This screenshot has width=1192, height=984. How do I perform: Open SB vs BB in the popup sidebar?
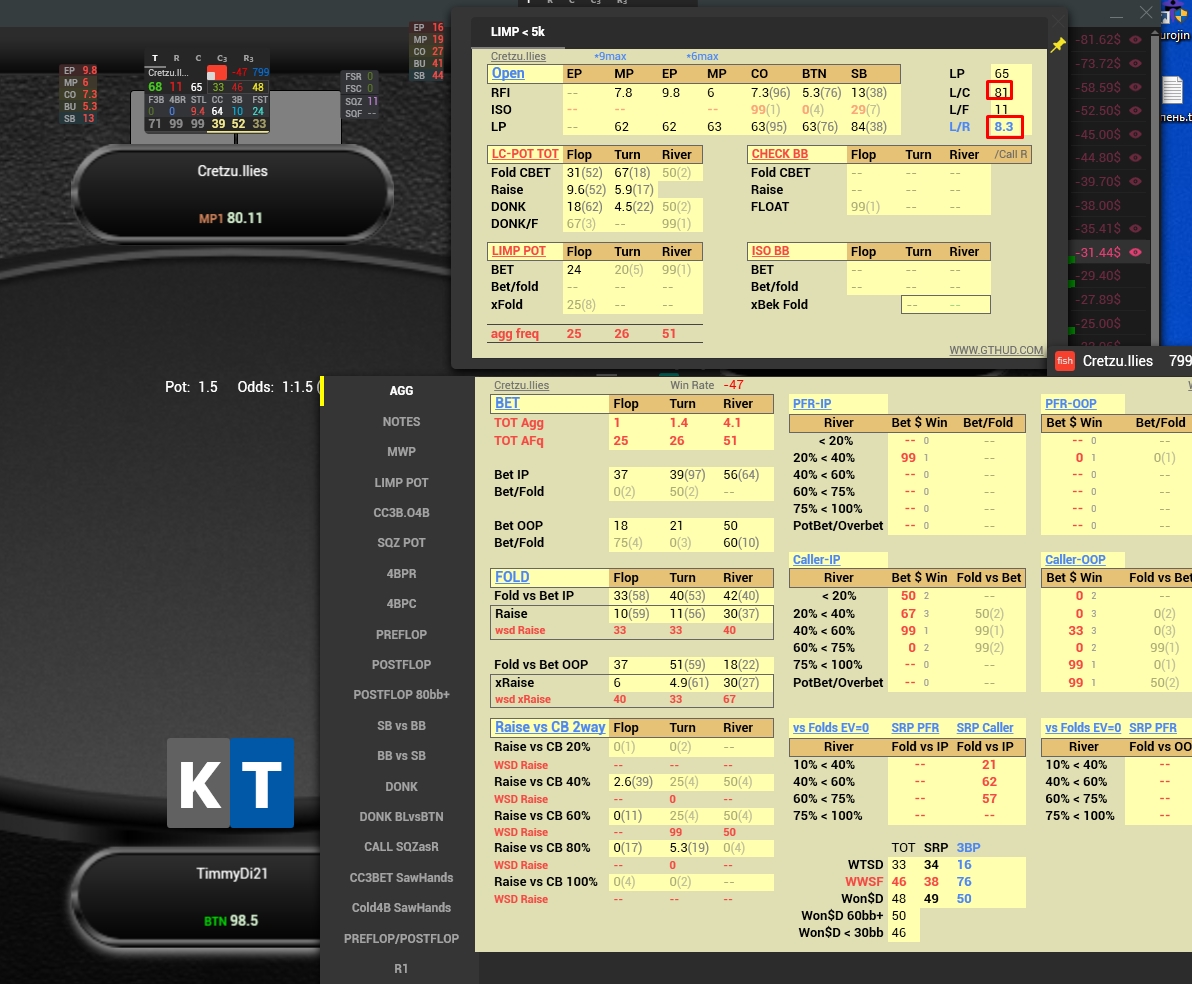(x=401, y=725)
